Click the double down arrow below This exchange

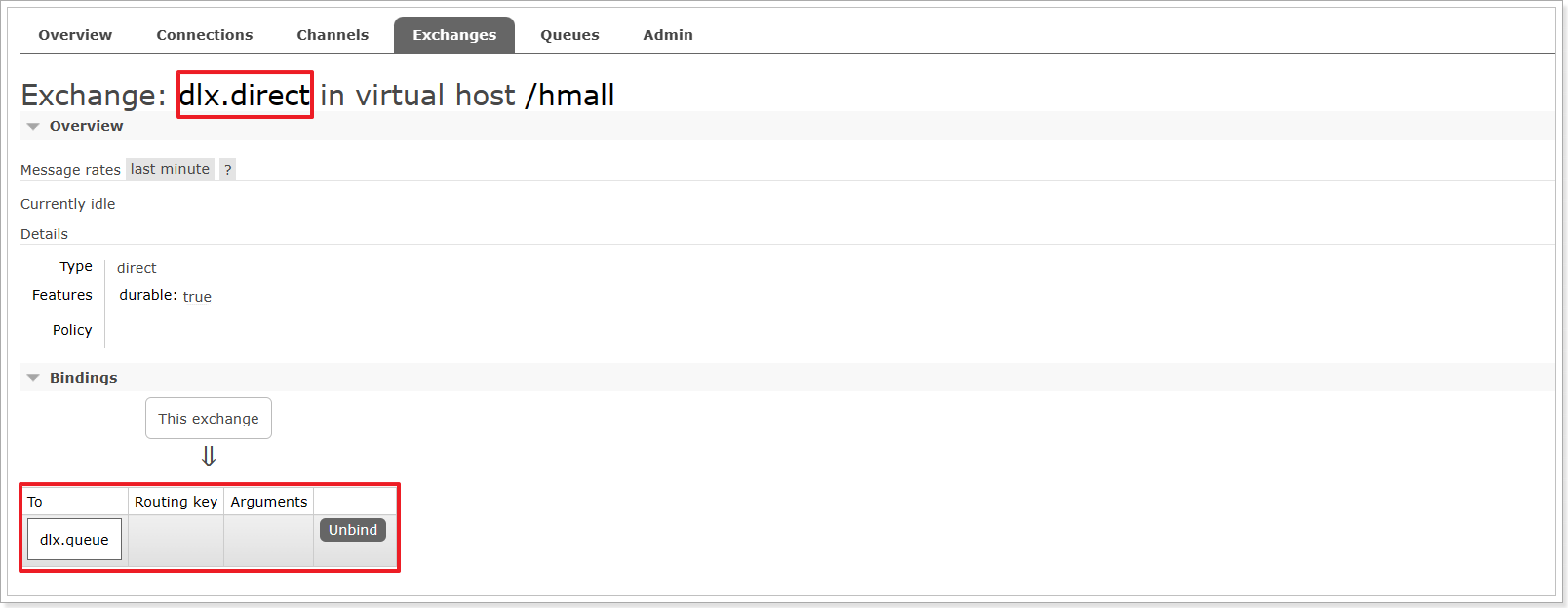(x=209, y=456)
